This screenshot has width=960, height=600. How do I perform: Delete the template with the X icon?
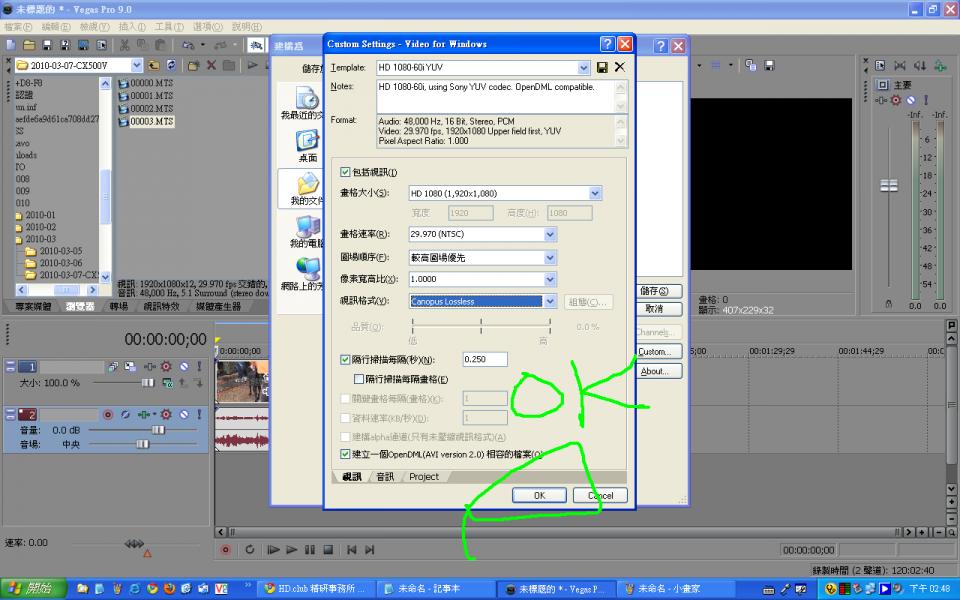[619, 68]
